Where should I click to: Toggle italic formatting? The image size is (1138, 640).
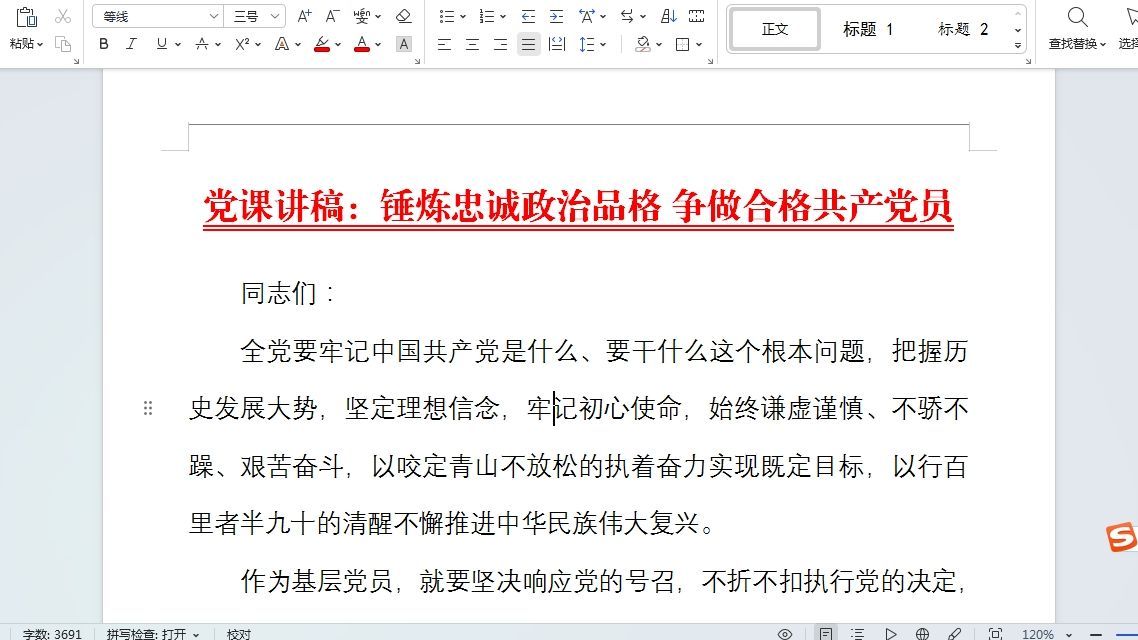click(131, 44)
